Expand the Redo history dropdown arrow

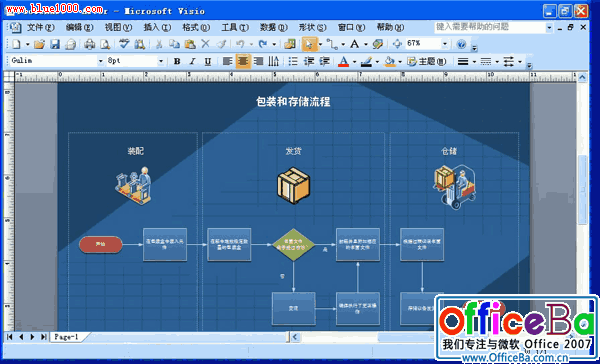coord(274,45)
